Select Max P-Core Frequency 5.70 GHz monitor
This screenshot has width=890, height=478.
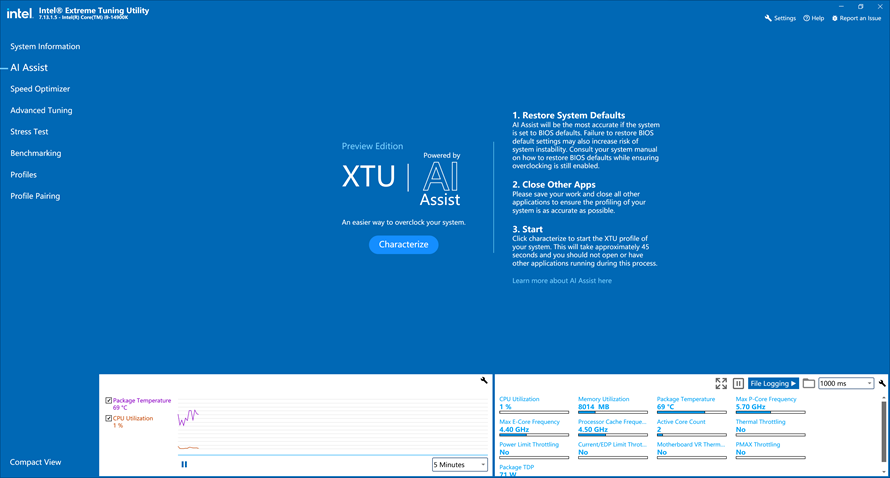pos(770,405)
